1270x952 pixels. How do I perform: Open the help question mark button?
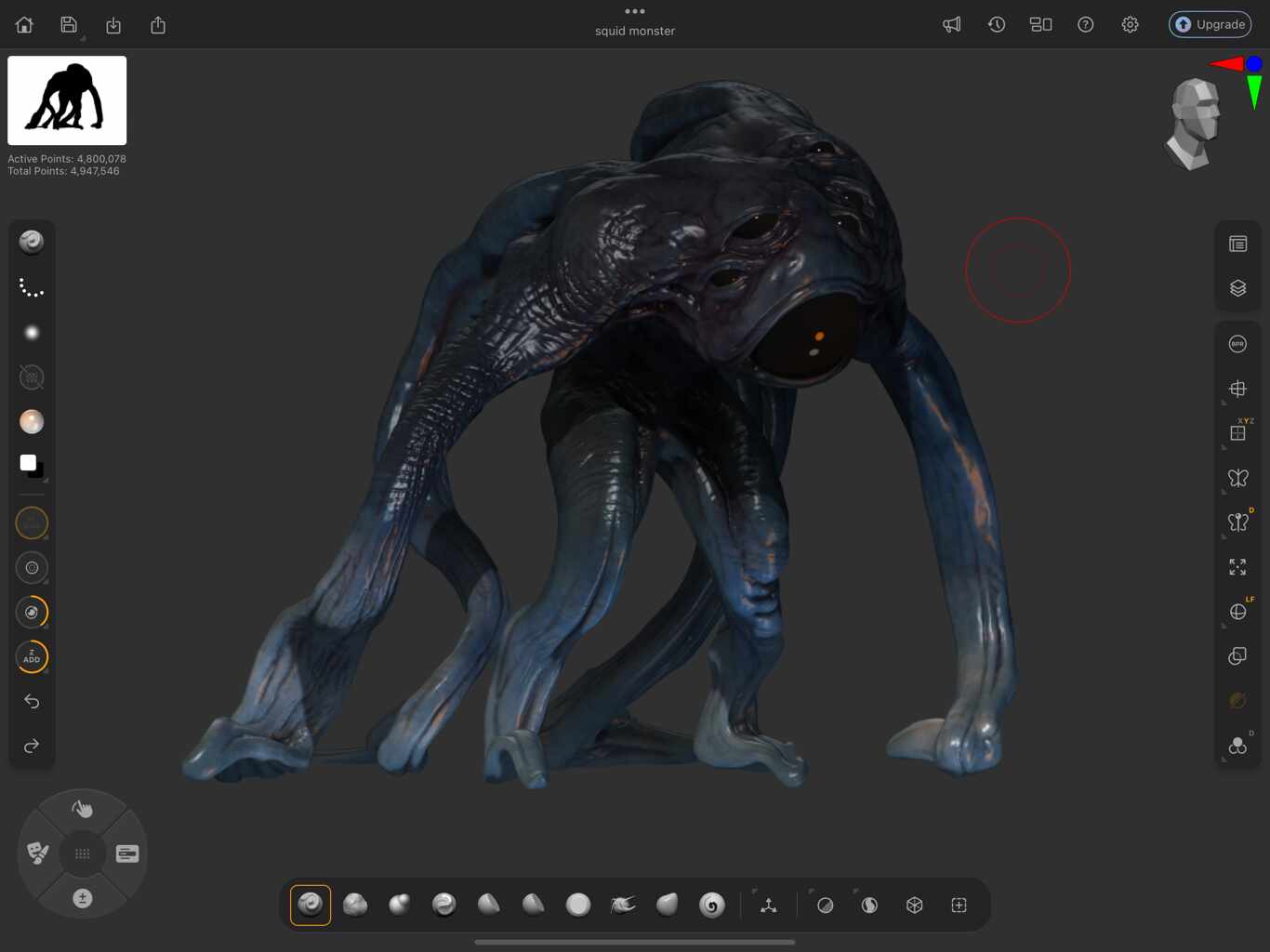(x=1085, y=25)
